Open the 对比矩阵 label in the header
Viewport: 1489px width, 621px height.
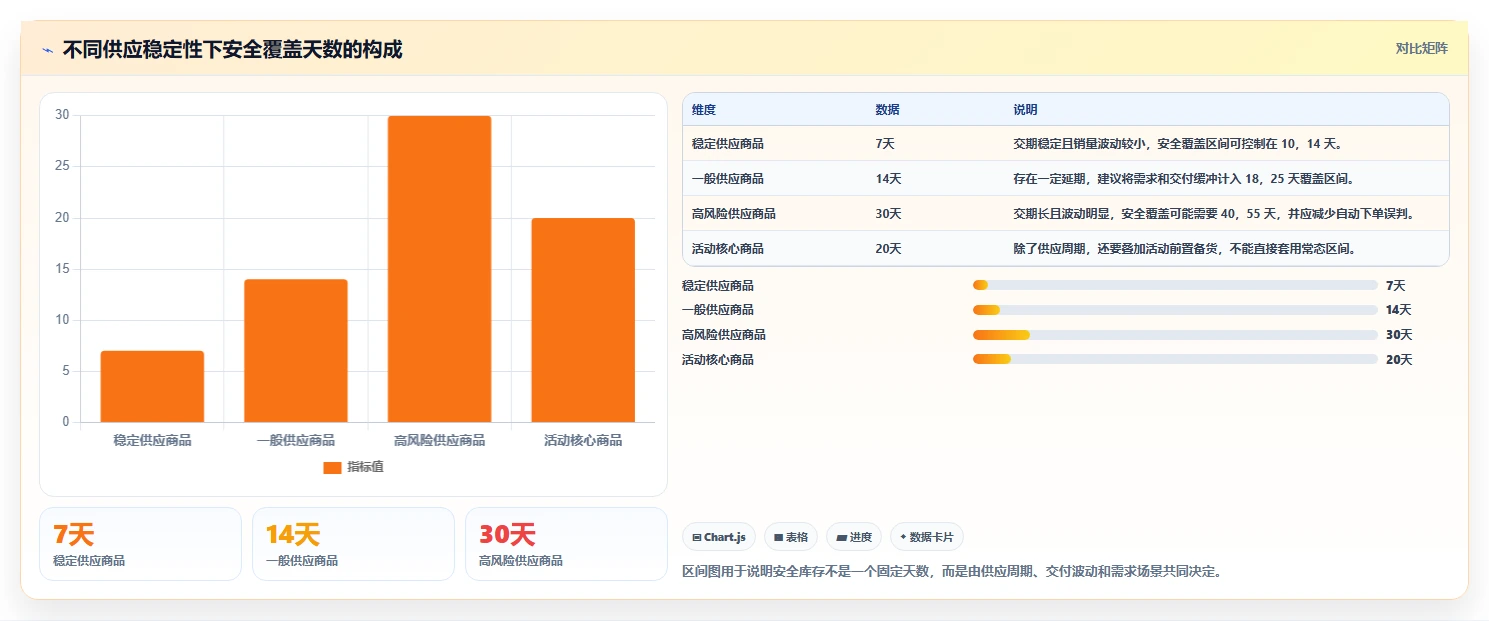pos(1421,48)
